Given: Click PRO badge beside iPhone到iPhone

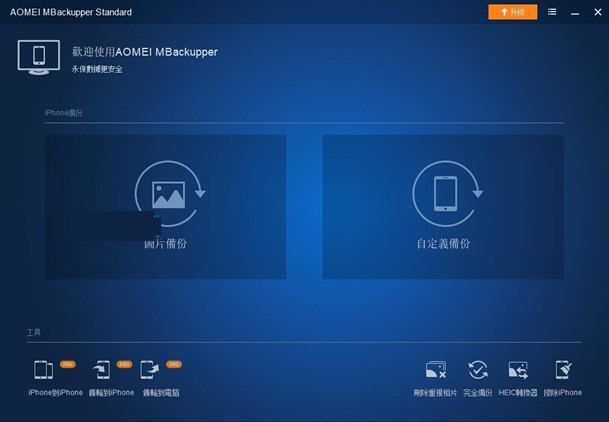Looking at the screenshot, I should pyautogui.click(x=68, y=364).
